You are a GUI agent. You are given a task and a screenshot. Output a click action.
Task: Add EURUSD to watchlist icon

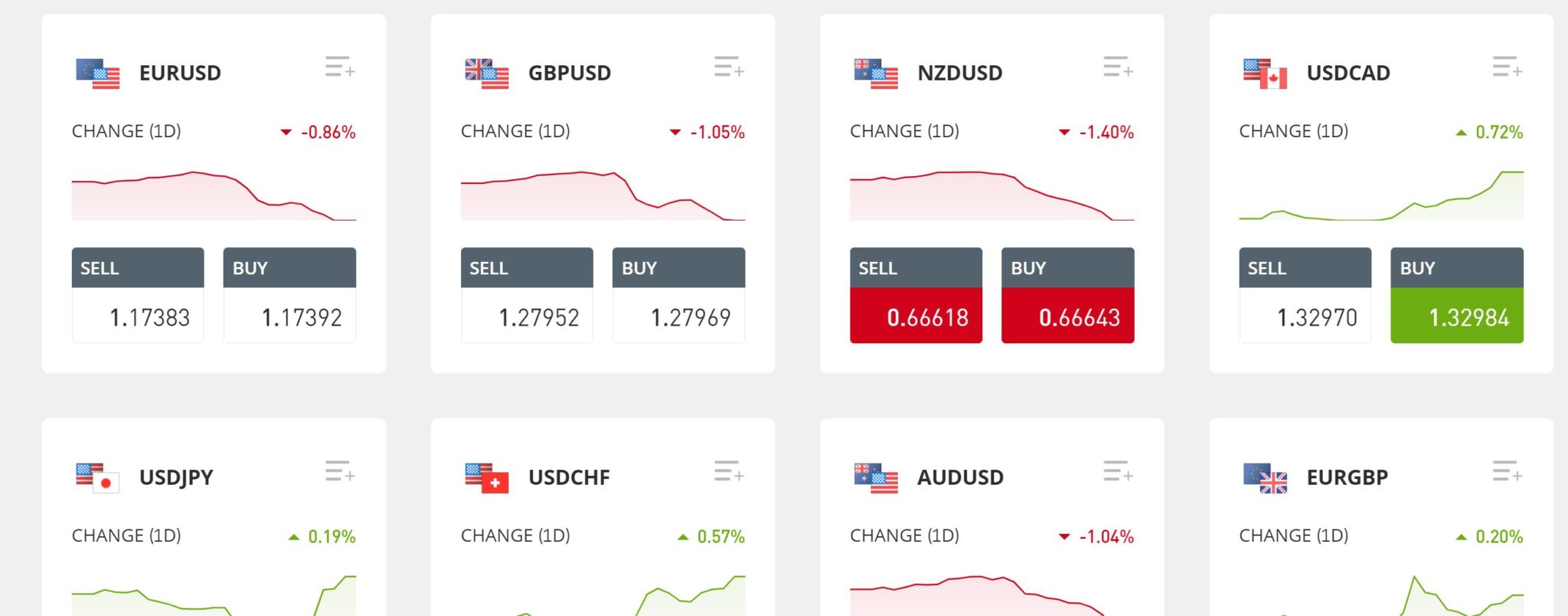point(340,67)
